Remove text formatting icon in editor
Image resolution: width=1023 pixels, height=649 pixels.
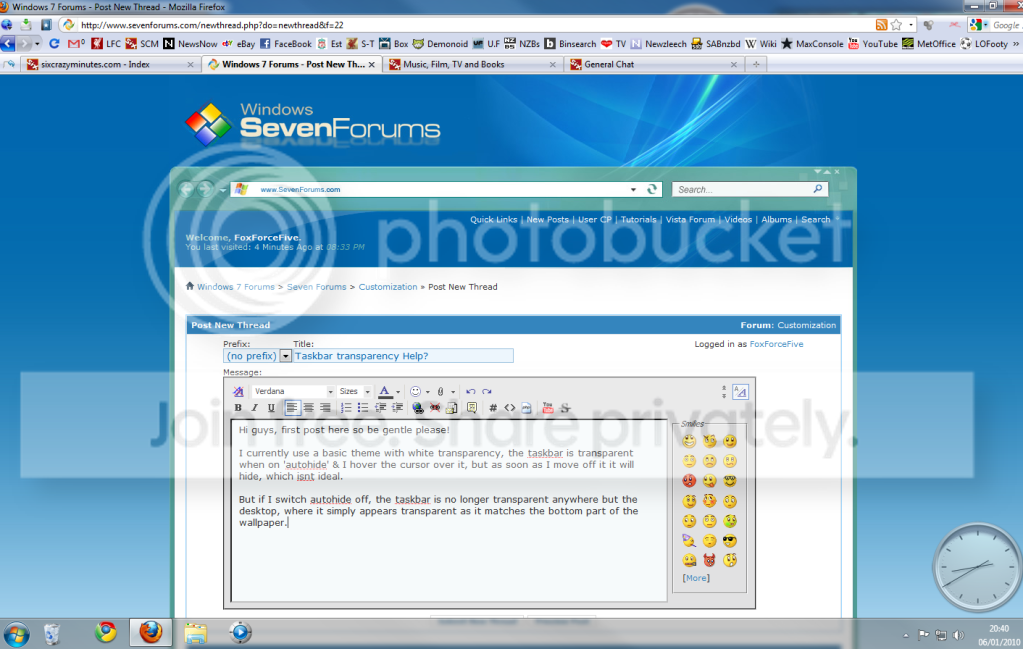pos(238,391)
